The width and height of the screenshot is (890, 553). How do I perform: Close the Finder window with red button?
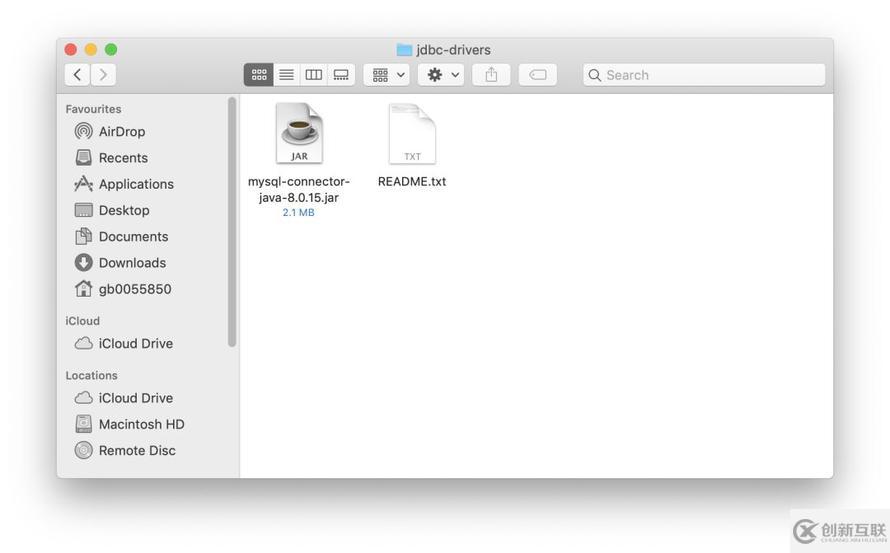(71, 49)
